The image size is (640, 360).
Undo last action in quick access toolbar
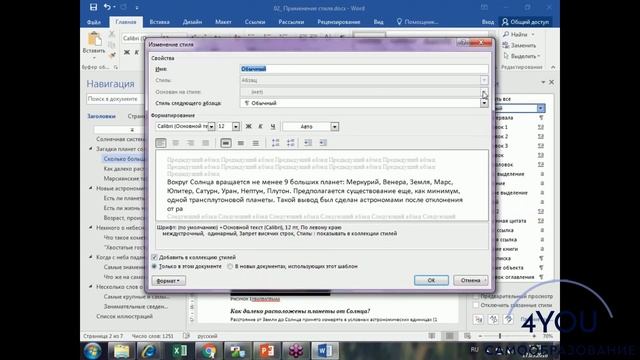point(107,7)
